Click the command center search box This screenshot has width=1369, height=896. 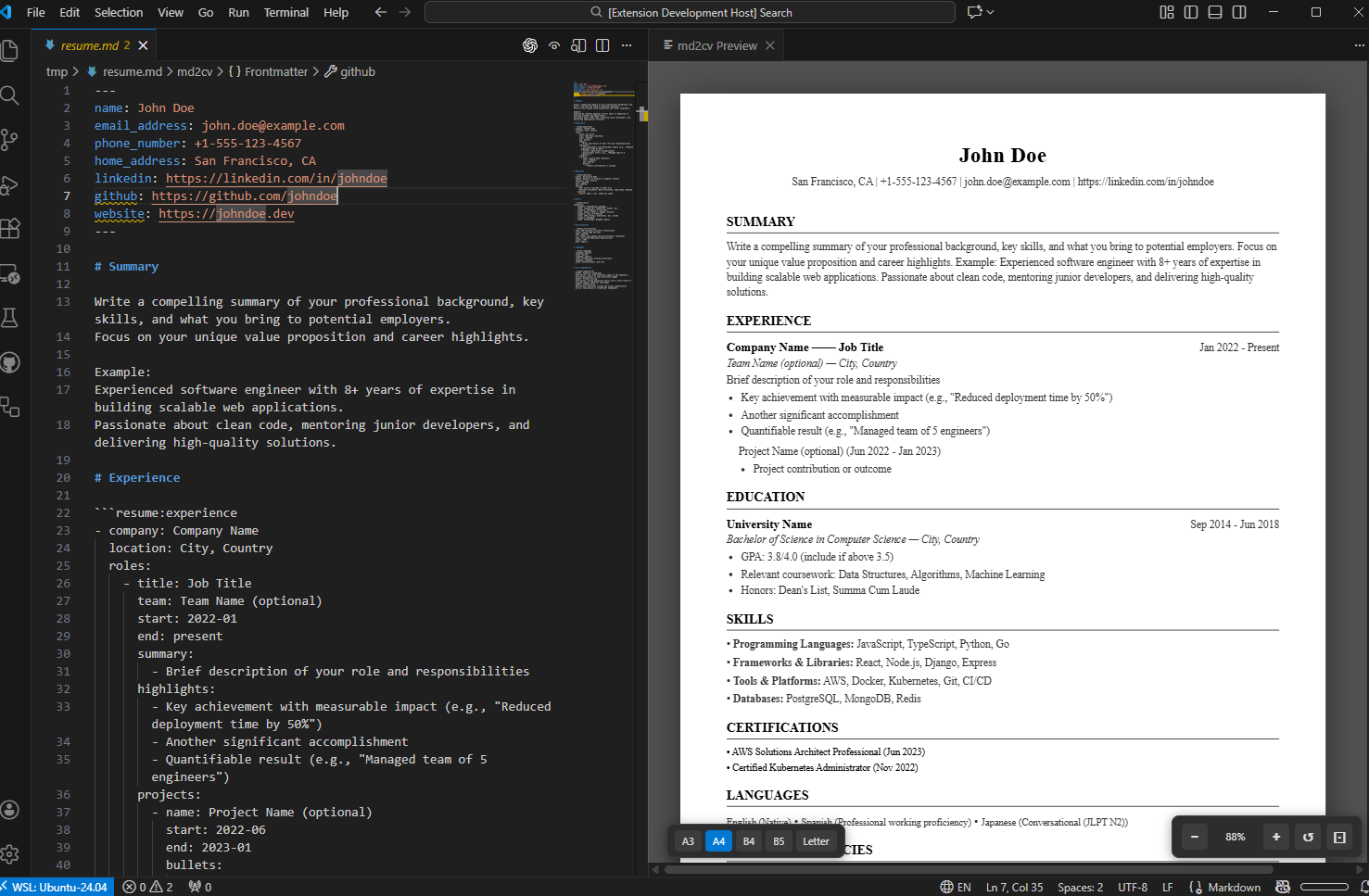pyautogui.click(x=690, y=12)
